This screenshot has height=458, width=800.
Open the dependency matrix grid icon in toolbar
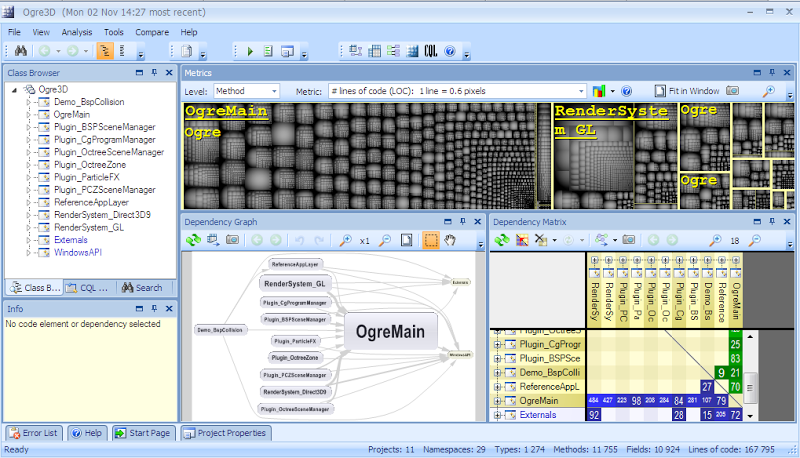pos(374,51)
